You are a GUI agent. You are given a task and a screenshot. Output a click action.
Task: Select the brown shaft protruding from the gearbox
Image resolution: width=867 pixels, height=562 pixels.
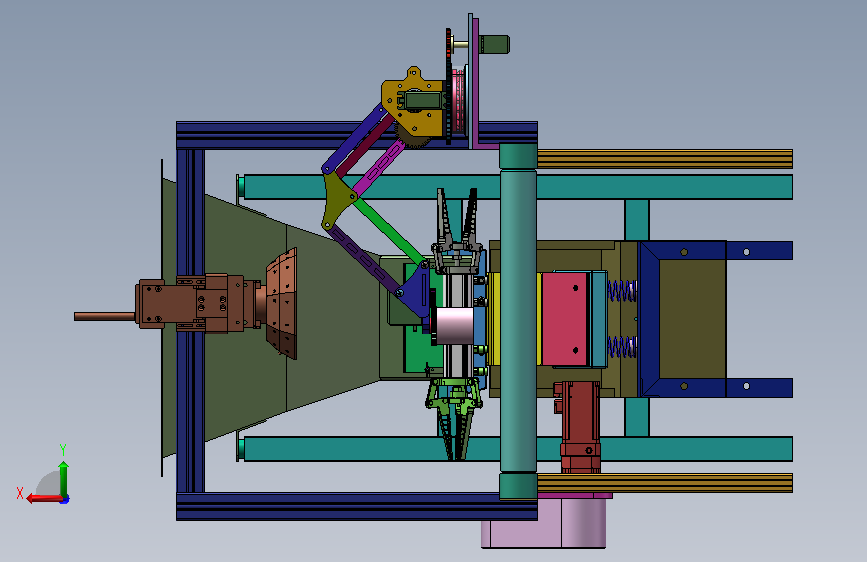[x=105, y=316]
